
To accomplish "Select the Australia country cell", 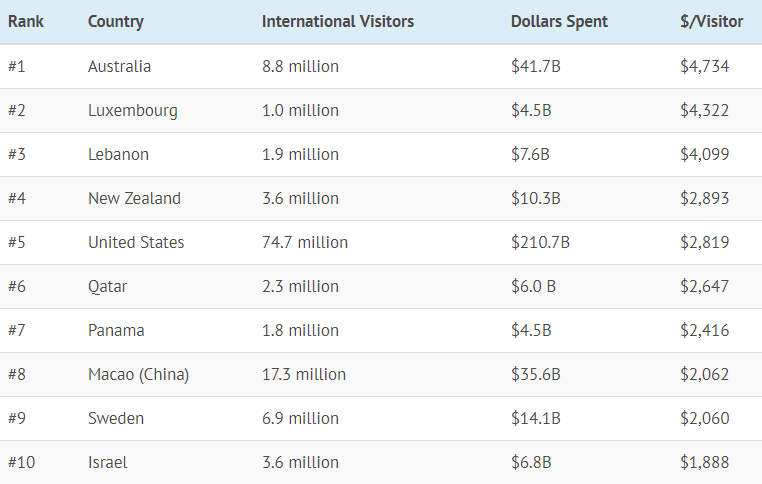I will tap(120, 66).
